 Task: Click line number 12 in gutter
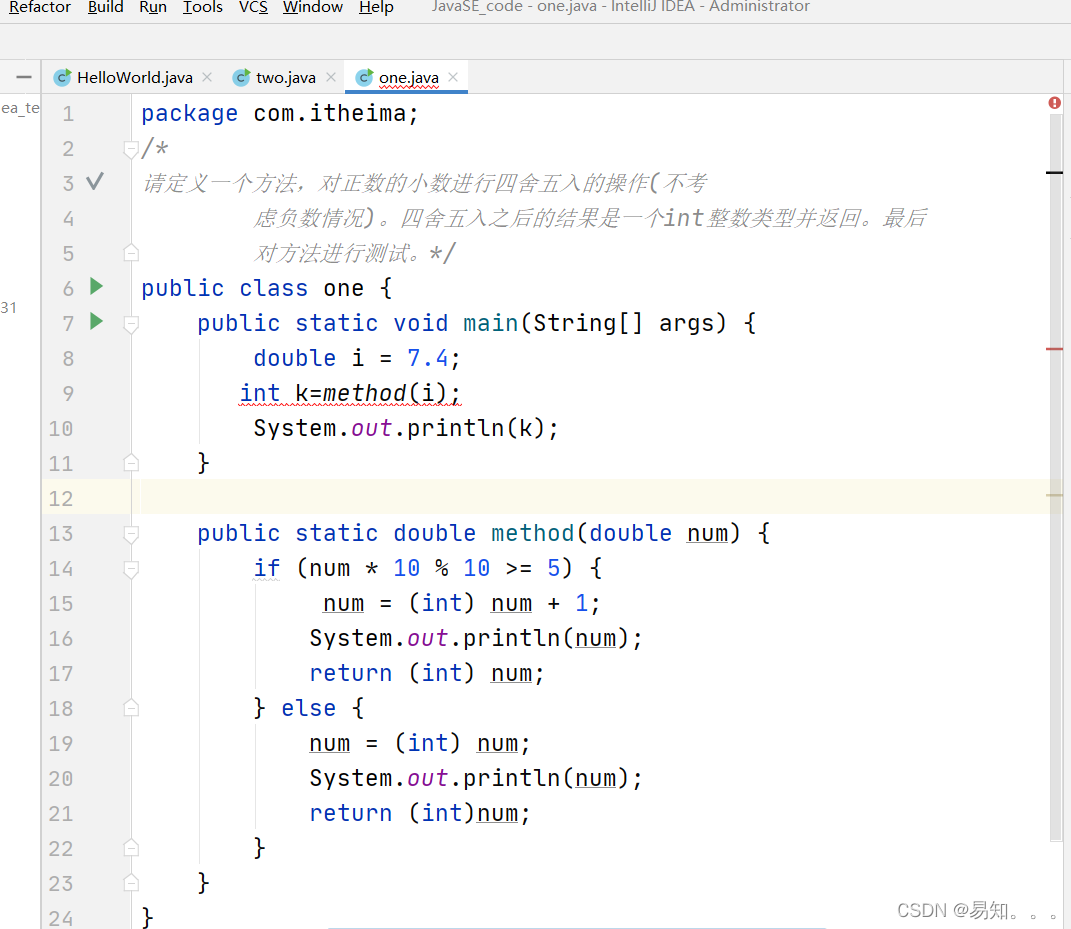click(x=61, y=499)
